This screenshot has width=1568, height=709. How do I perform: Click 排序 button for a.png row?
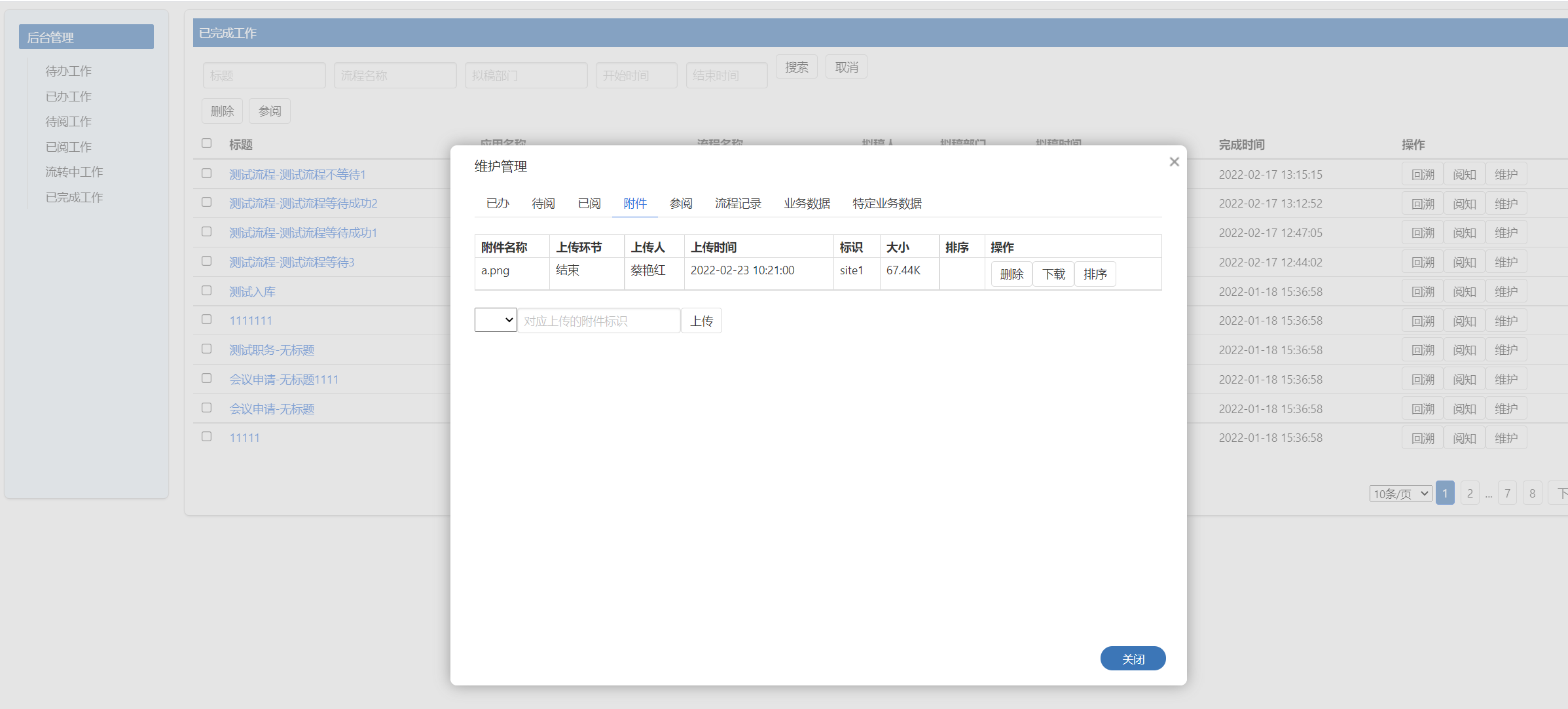coord(1095,274)
